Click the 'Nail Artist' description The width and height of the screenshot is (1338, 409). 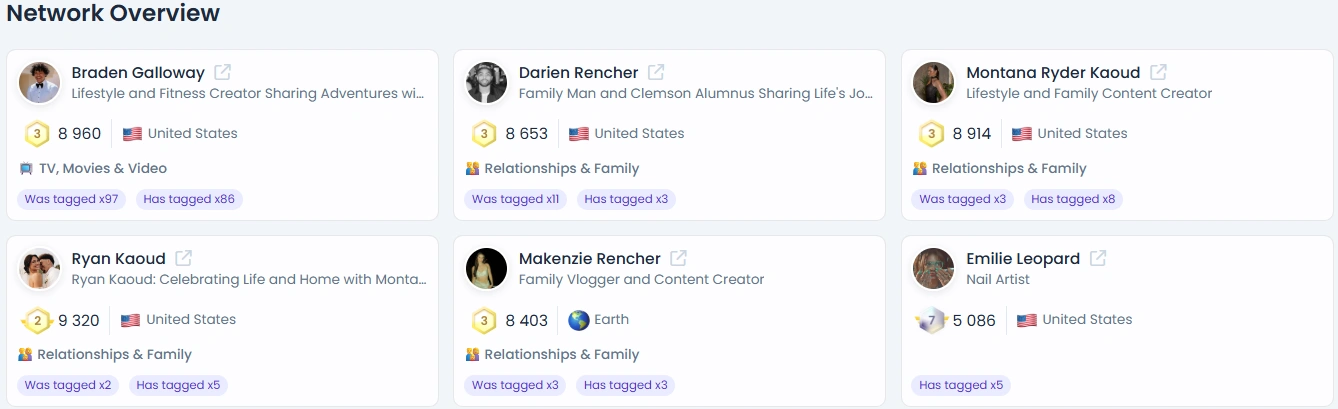[998, 280]
